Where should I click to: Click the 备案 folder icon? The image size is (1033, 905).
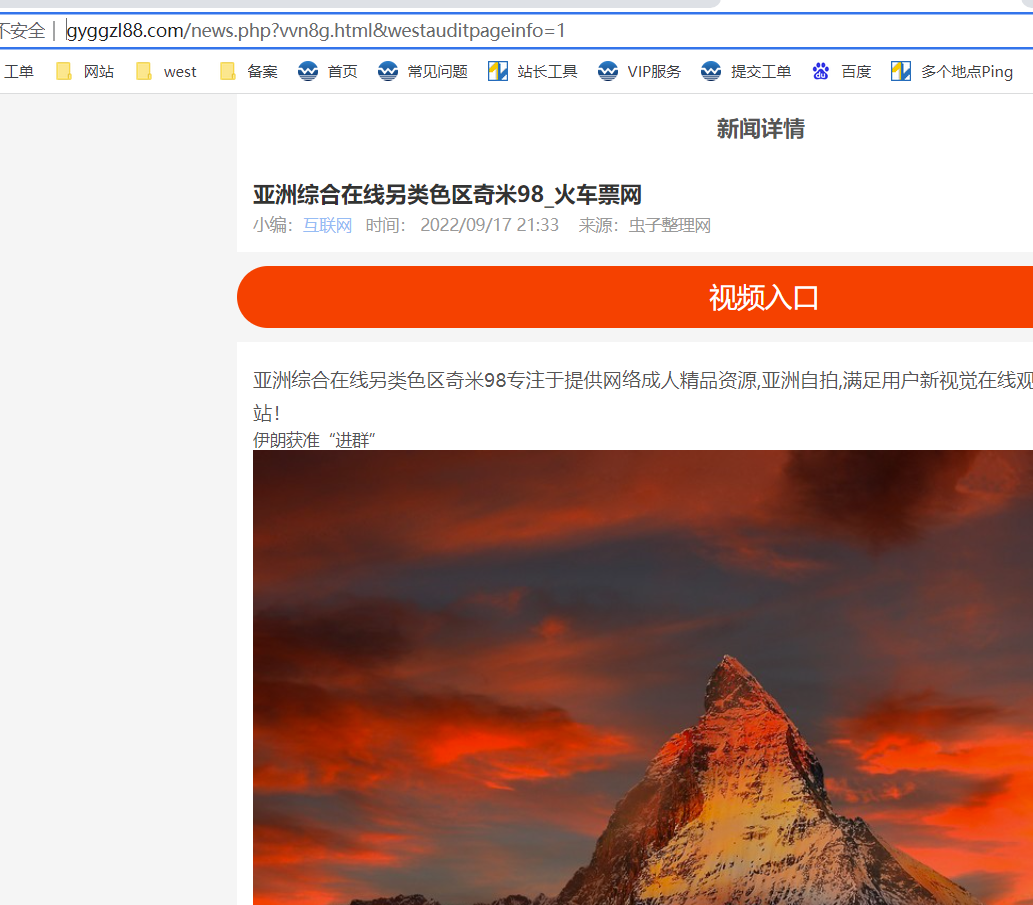(227, 71)
